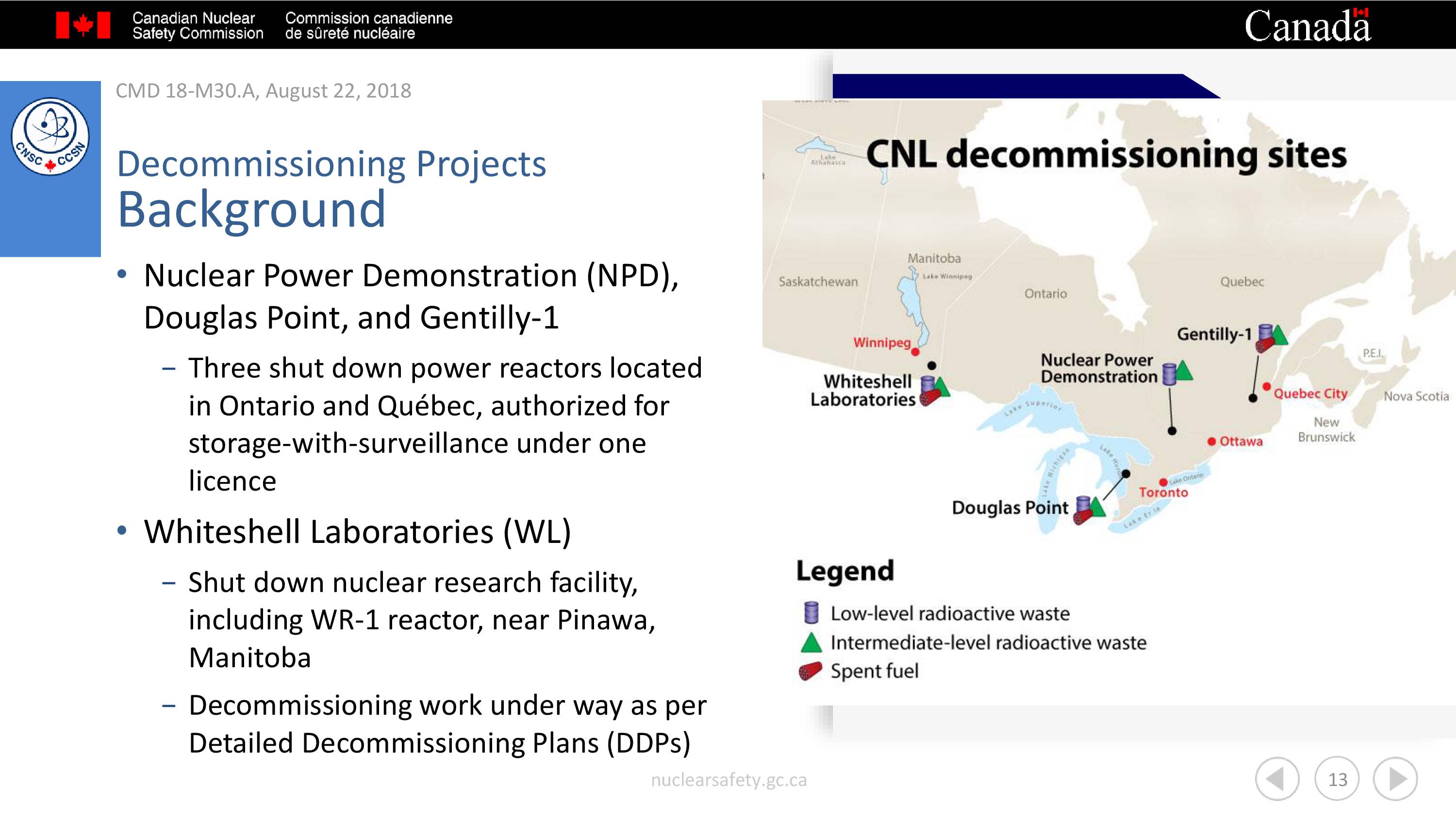The height and width of the screenshot is (819, 1456).
Task: Click the Spent fuel red bundle legend icon
Action: 810,671
